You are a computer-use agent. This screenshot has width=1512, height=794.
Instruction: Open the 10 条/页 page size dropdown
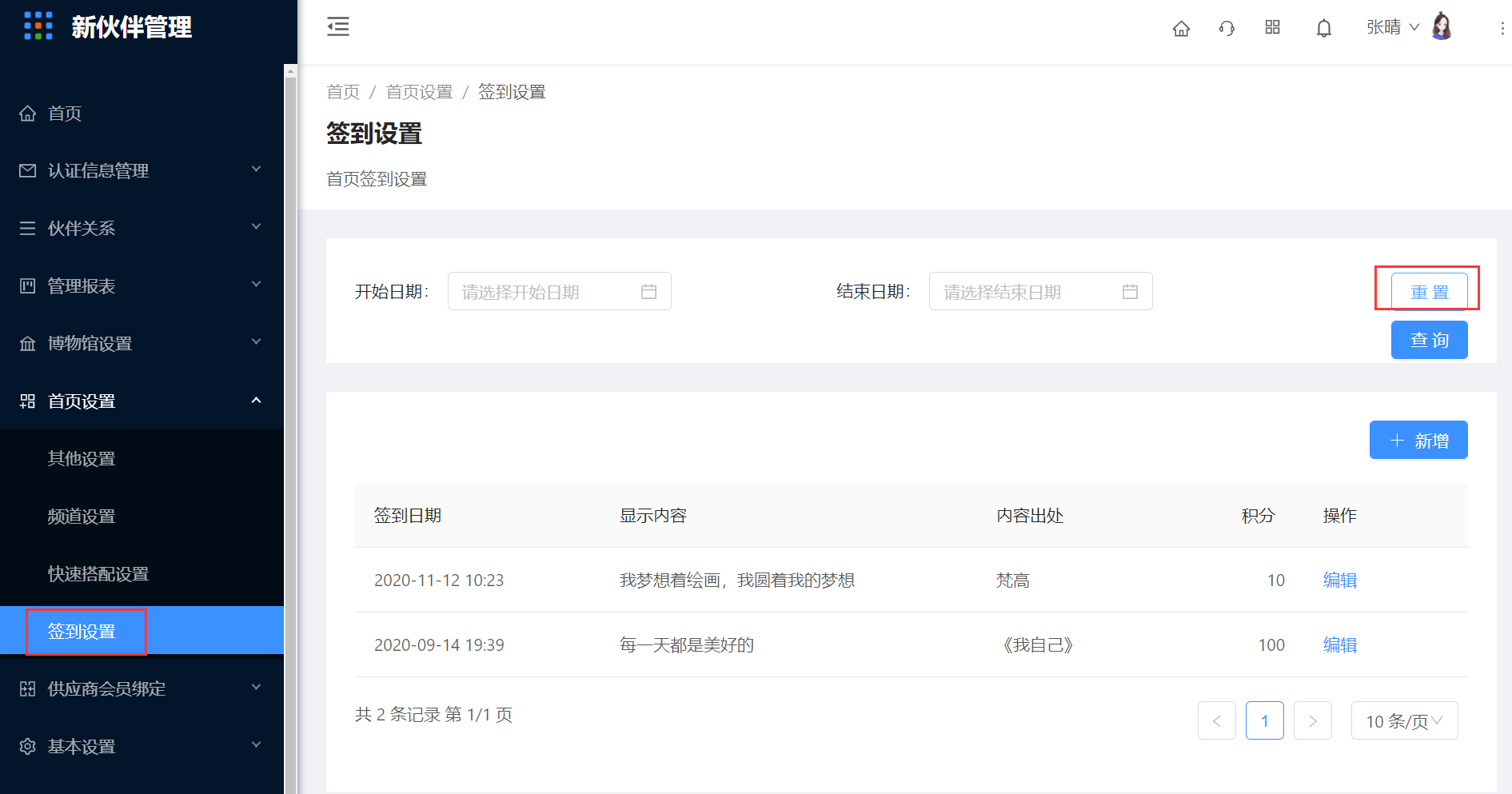(x=1404, y=720)
